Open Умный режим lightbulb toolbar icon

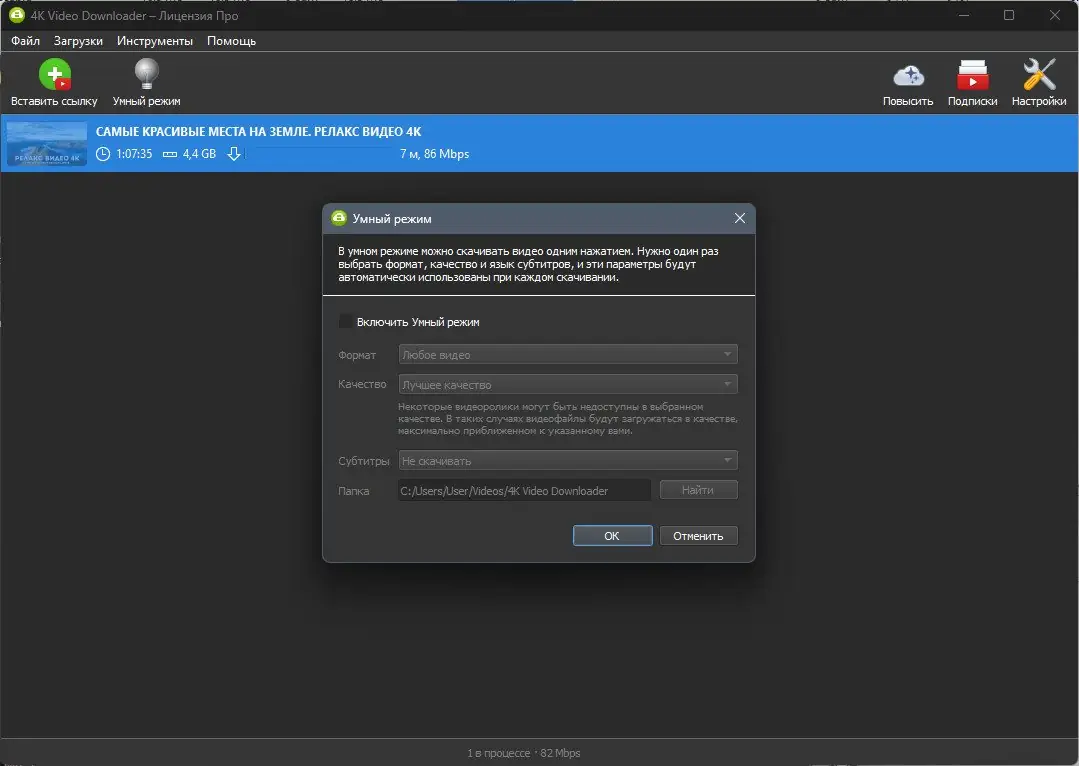(x=147, y=74)
